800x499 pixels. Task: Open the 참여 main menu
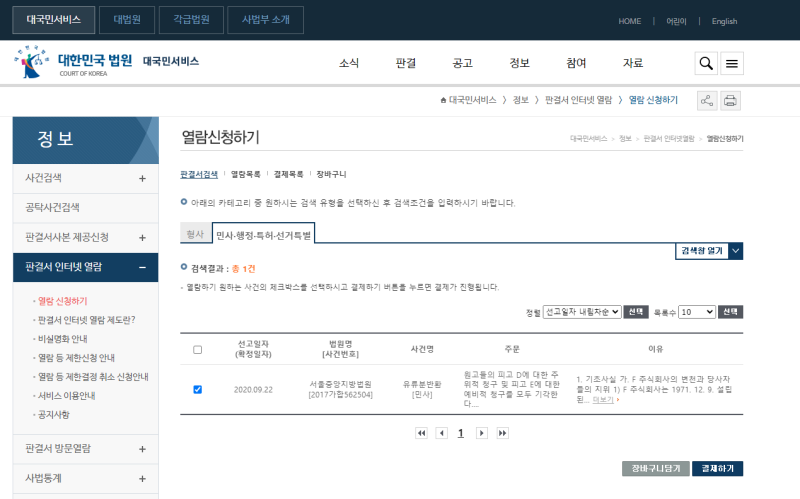pyautogui.click(x=576, y=63)
